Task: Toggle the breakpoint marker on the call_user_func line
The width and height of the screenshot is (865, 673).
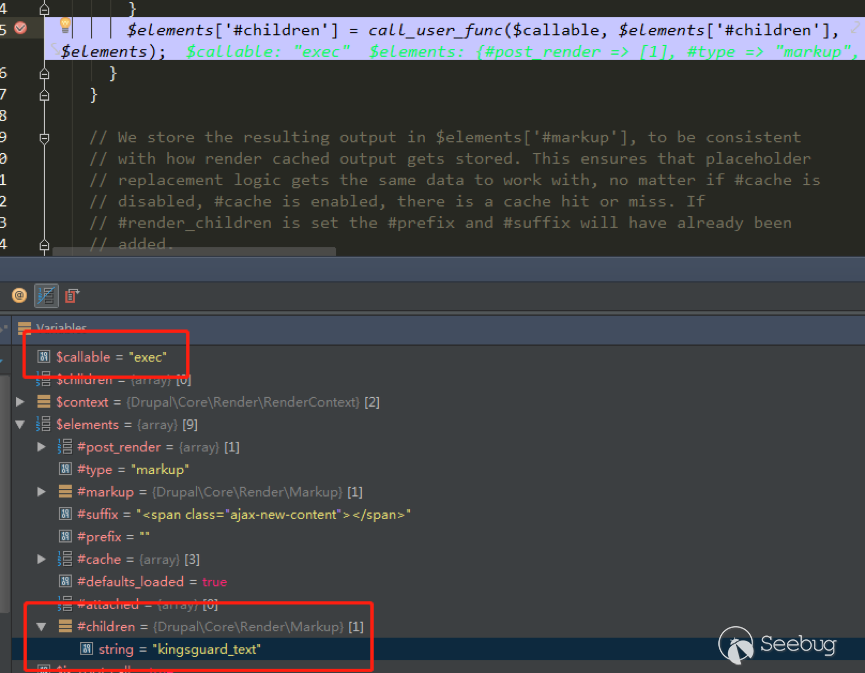Action: click(20, 28)
